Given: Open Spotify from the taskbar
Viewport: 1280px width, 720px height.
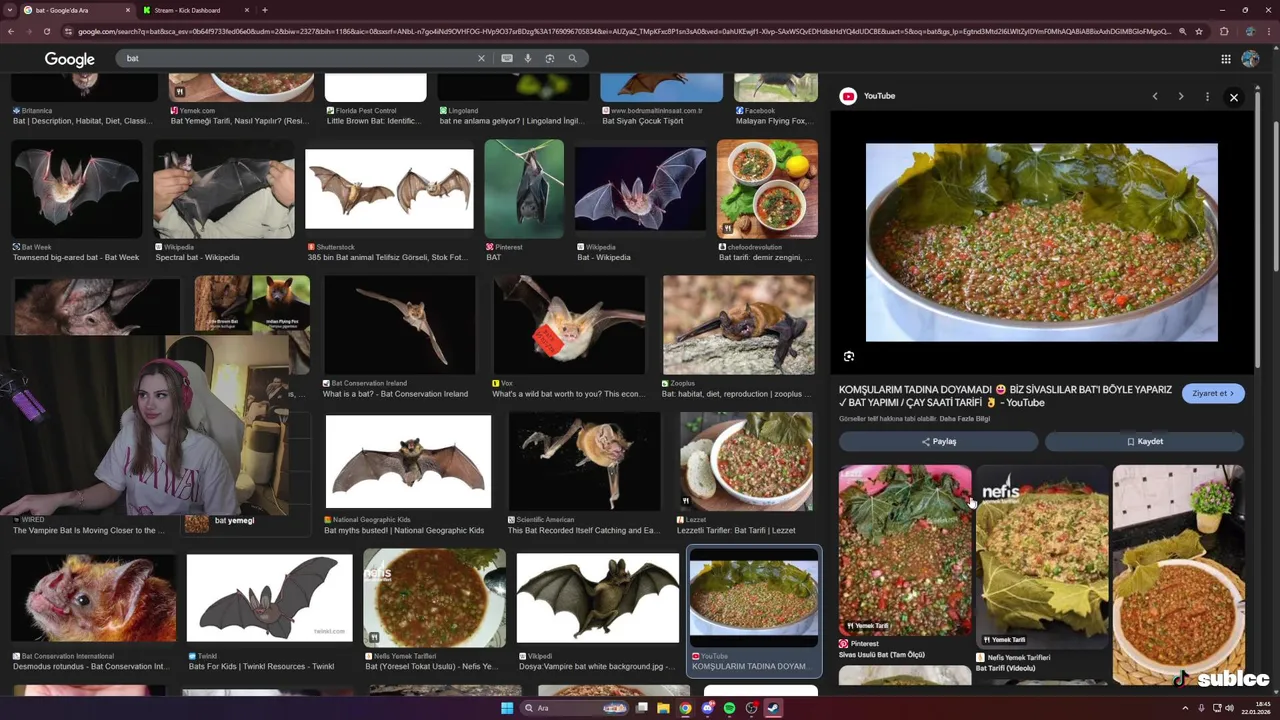Looking at the screenshot, I should coord(729,708).
